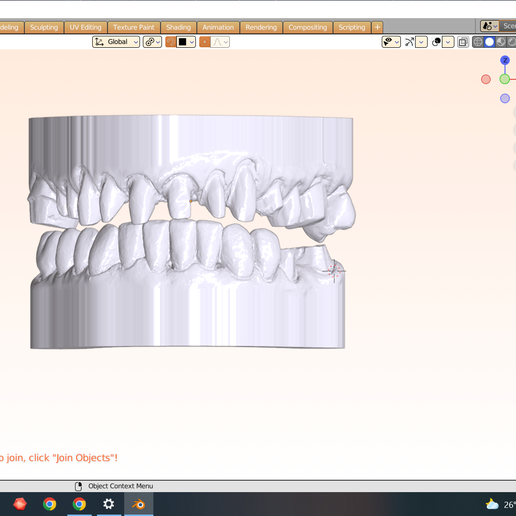Toggle viewport overlays icon
Image resolution: width=516 pixels, height=516 pixels.
[x=436, y=42]
